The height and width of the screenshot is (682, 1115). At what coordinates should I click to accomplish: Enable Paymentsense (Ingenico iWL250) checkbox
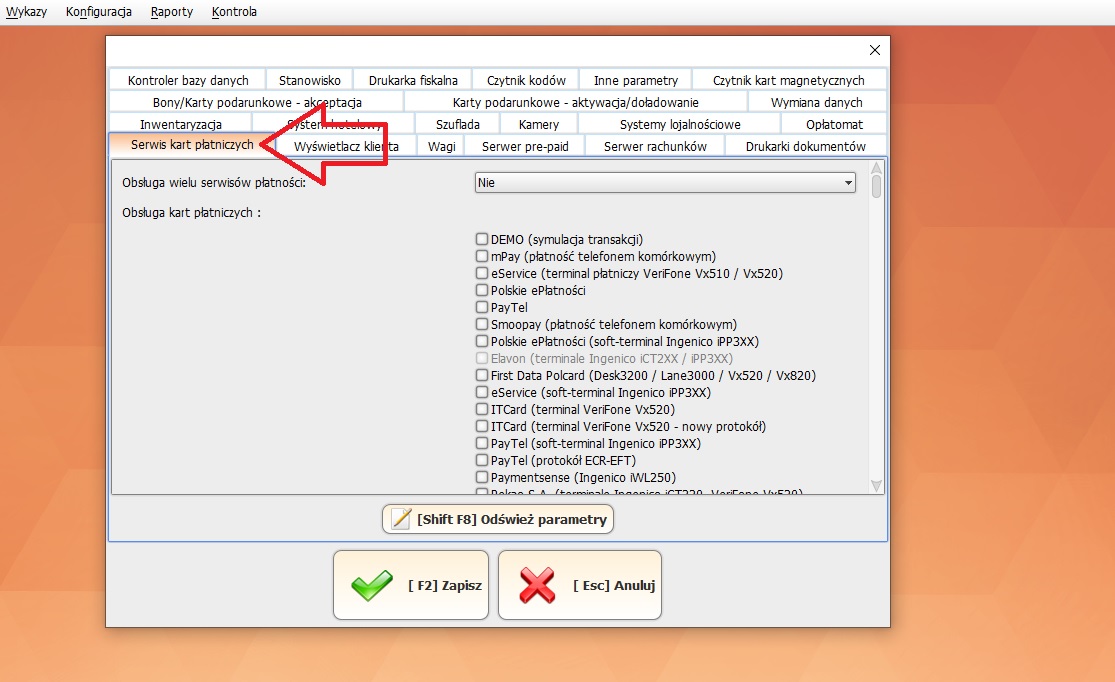pyautogui.click(x=482, y=478)
